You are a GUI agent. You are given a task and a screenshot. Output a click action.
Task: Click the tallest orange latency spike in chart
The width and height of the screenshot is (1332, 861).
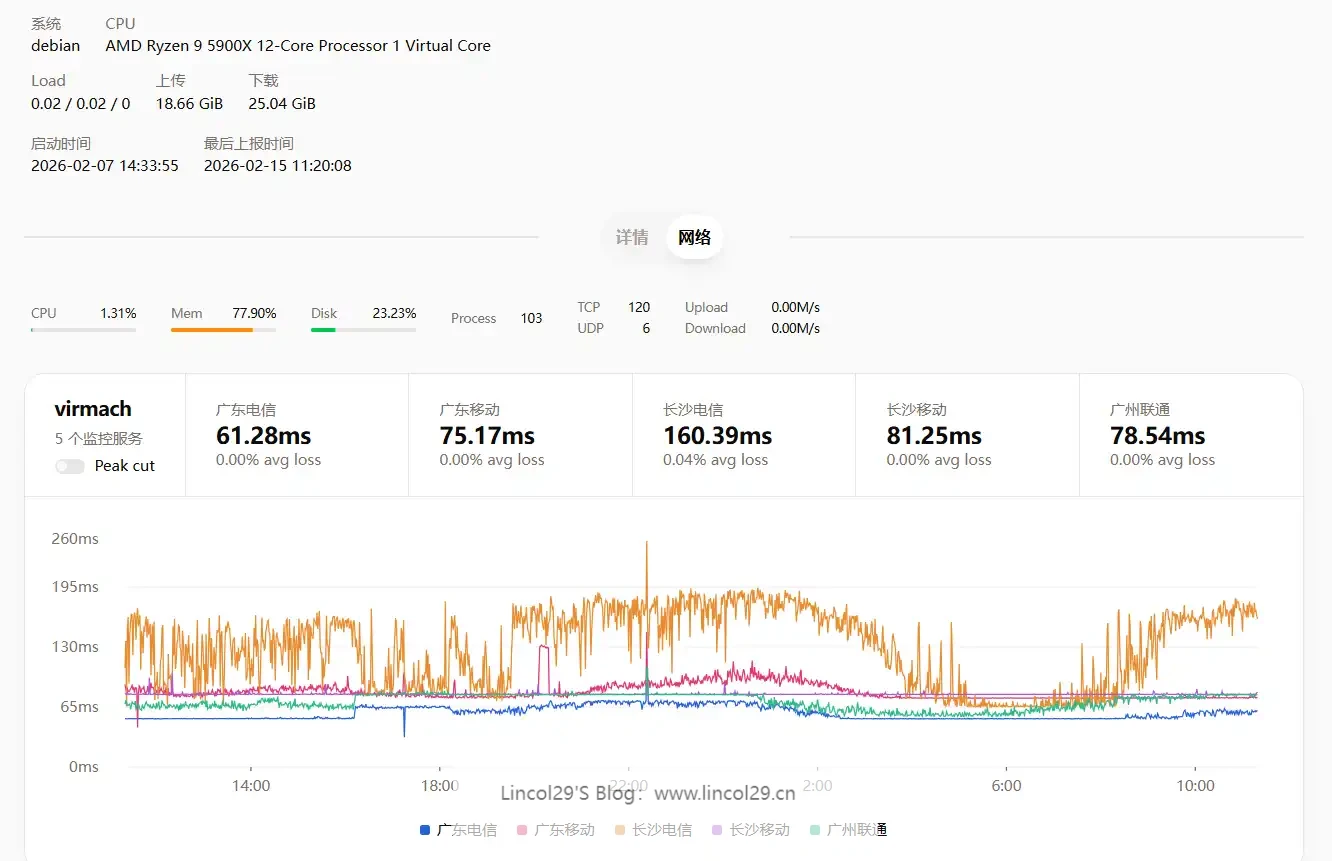click(647, 545)
